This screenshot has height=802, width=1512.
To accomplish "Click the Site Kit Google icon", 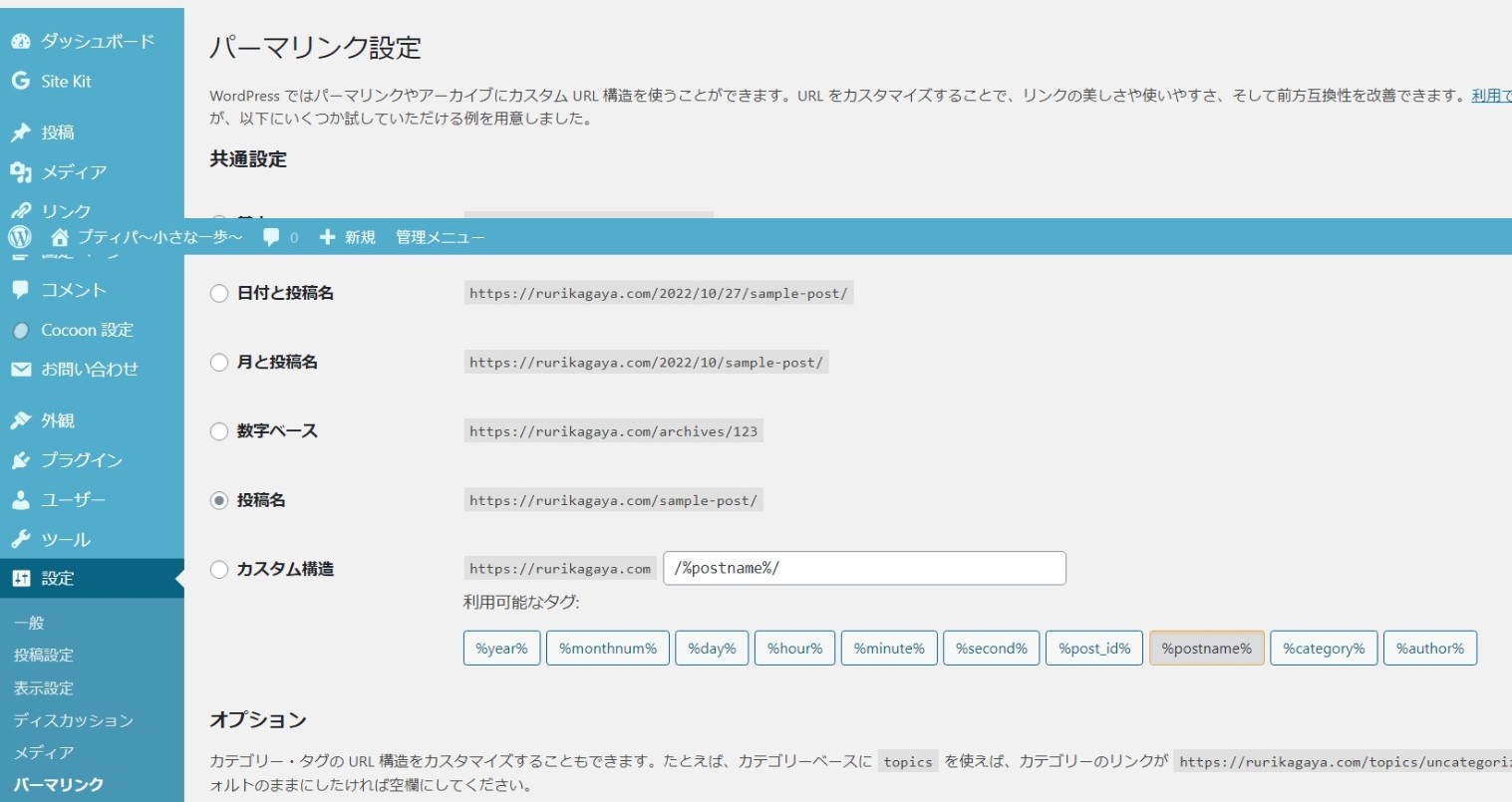I will coord(21,81).
